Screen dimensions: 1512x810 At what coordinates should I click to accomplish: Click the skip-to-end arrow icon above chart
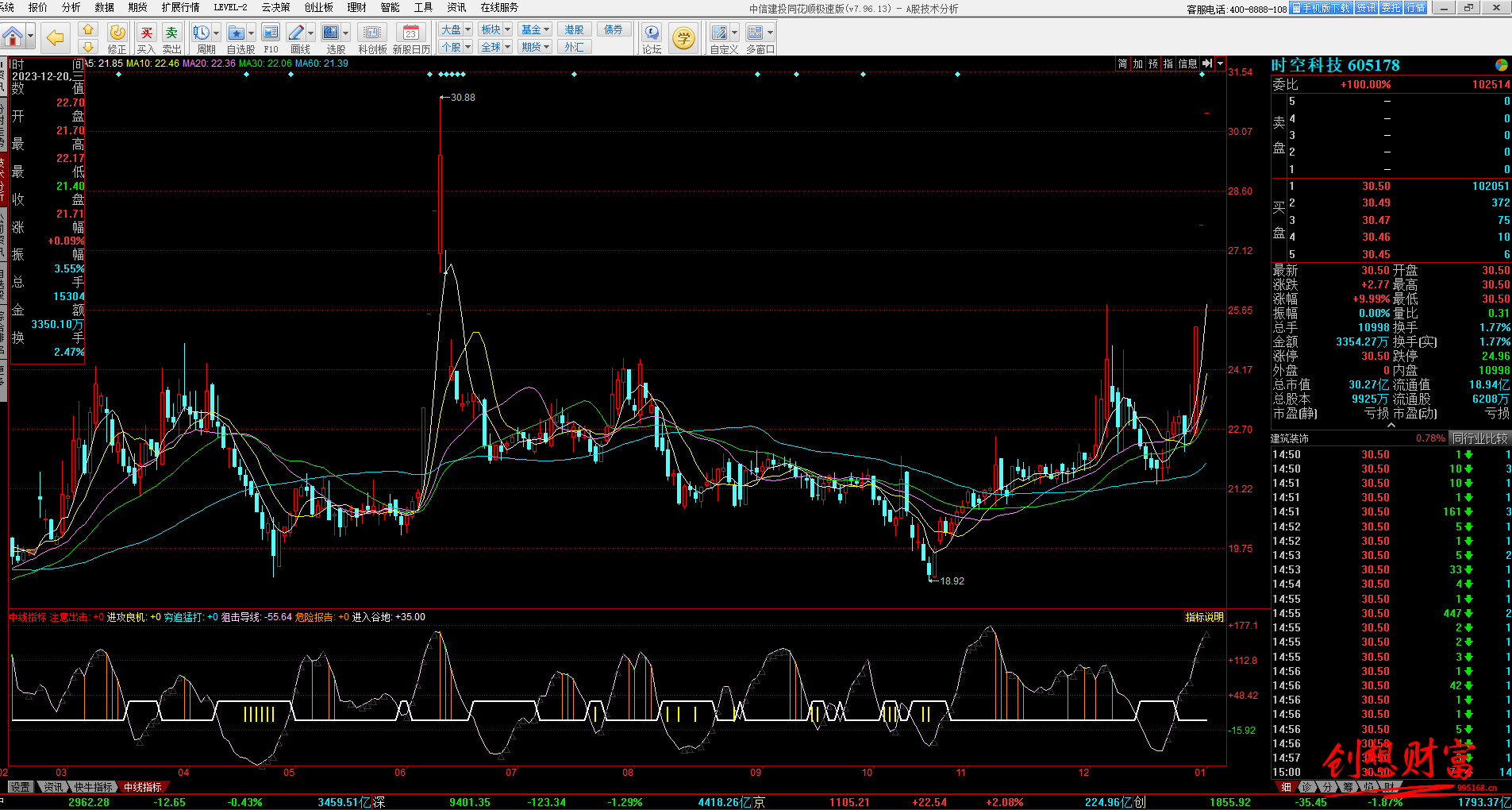[1207, 64]
